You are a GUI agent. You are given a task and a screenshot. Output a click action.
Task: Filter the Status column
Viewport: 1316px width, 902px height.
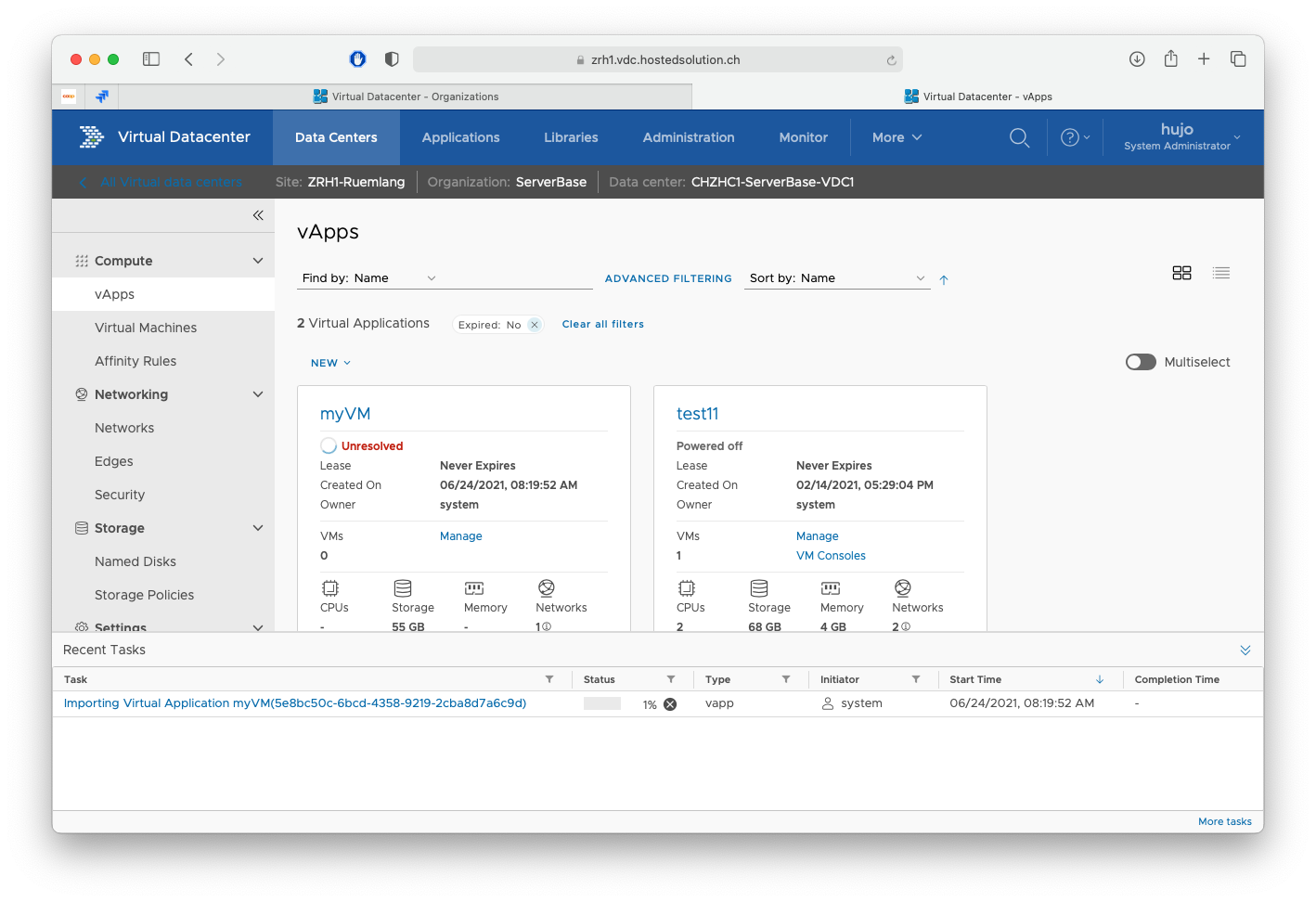pyautogui.click(x=671, y=679)
